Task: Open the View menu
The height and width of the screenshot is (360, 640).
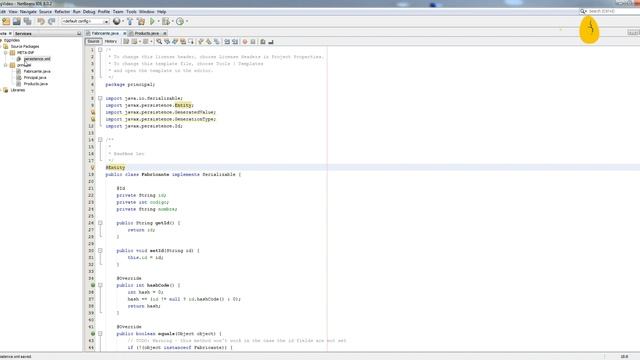Action: [x=13, y=12]
